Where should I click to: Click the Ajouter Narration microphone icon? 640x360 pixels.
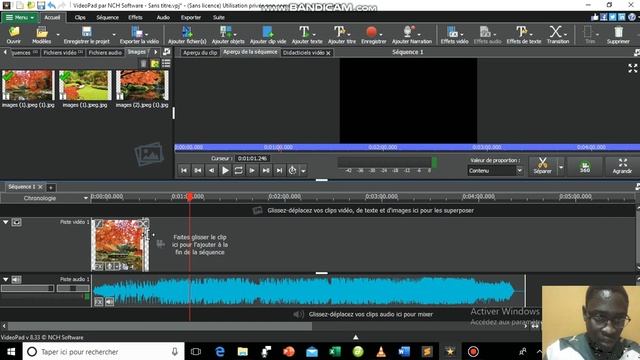411,35
